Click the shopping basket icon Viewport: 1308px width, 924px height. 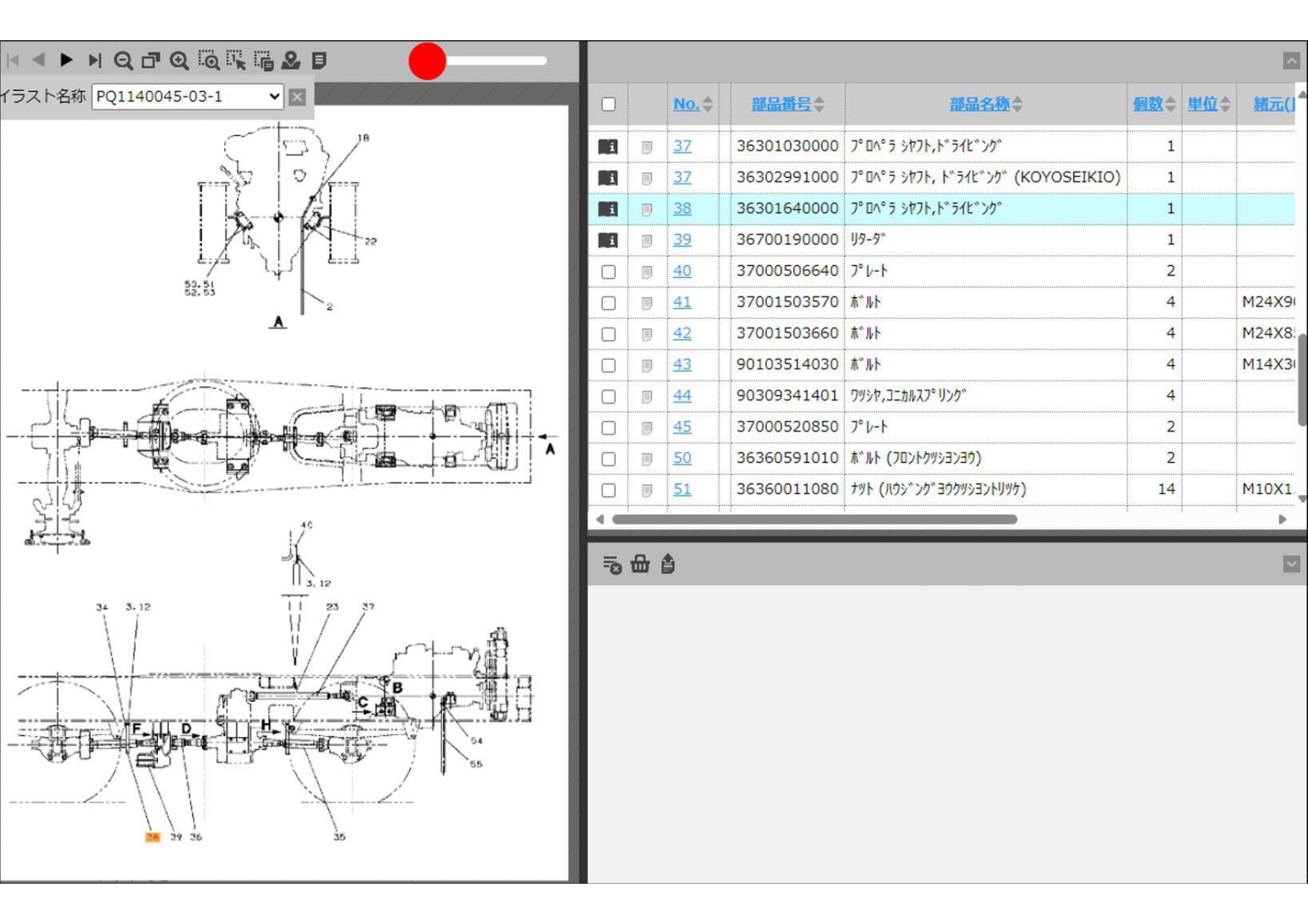pyautogui.click(x=639, y=564)
